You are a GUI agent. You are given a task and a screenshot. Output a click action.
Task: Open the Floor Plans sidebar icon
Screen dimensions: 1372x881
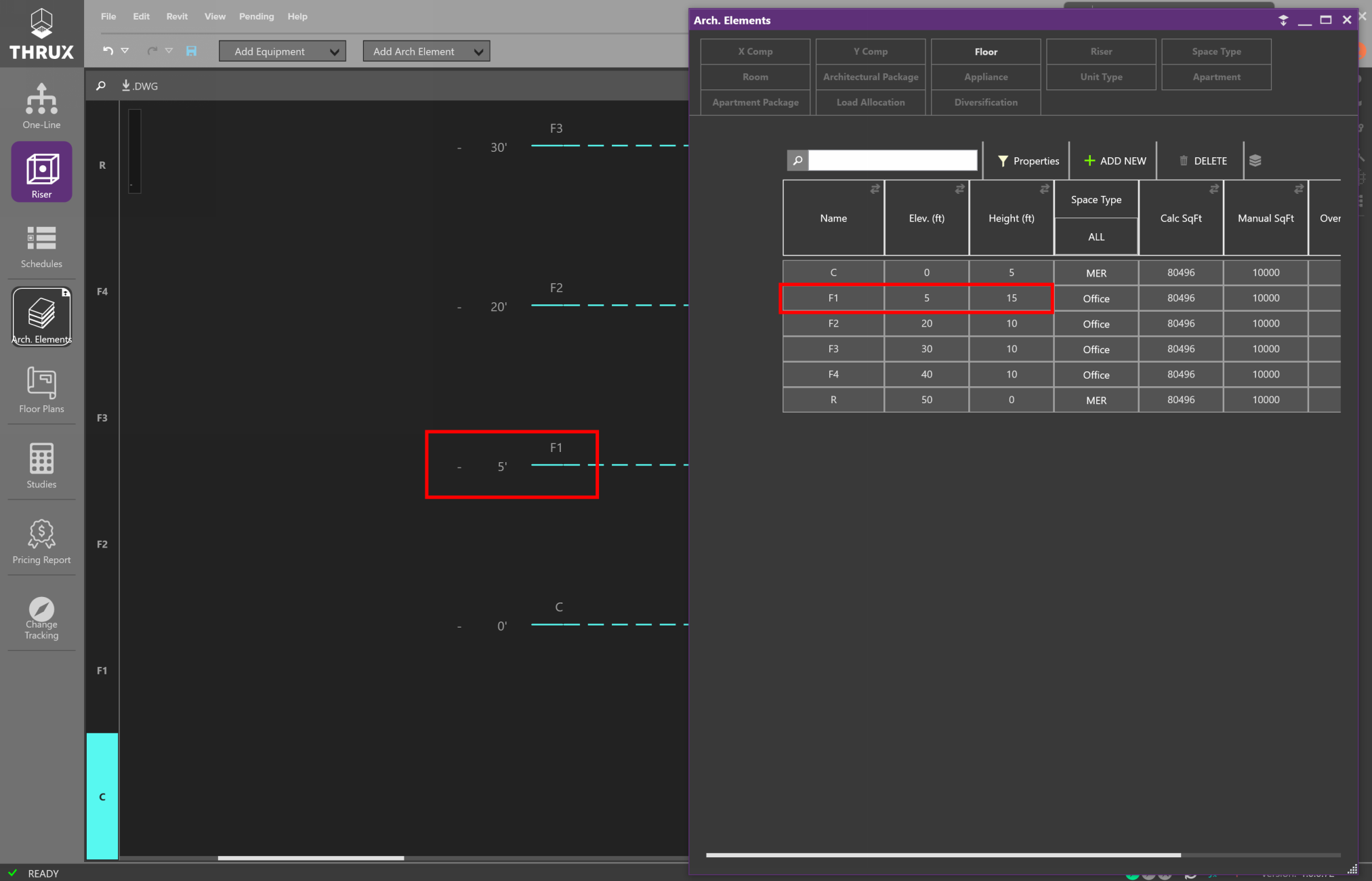pyautogui.click(x=41, y=390)
